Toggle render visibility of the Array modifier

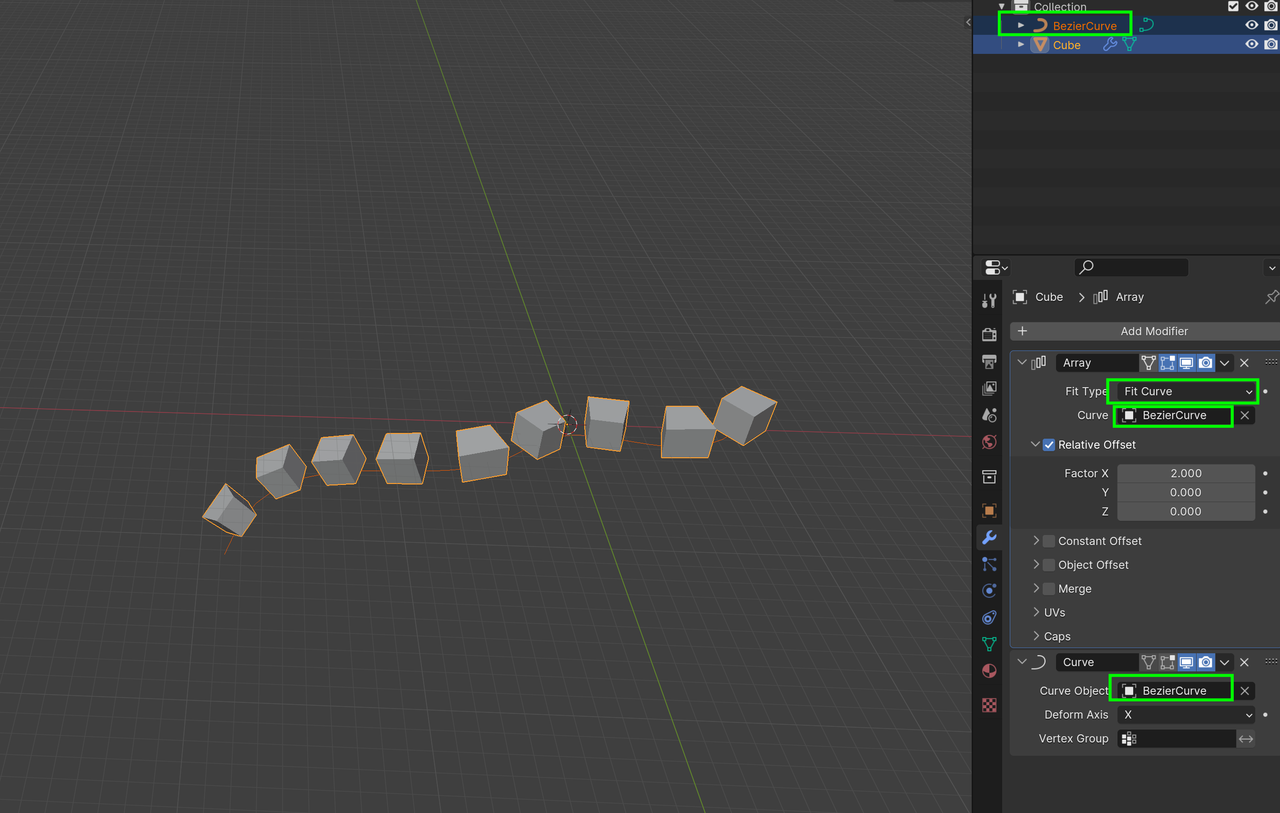1206,362
